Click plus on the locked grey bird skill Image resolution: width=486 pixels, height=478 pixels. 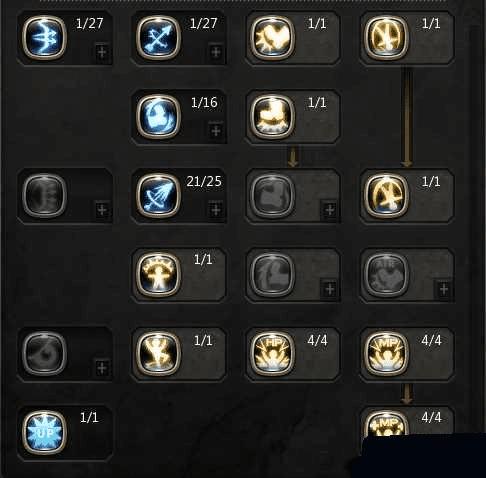click(444, 289)
